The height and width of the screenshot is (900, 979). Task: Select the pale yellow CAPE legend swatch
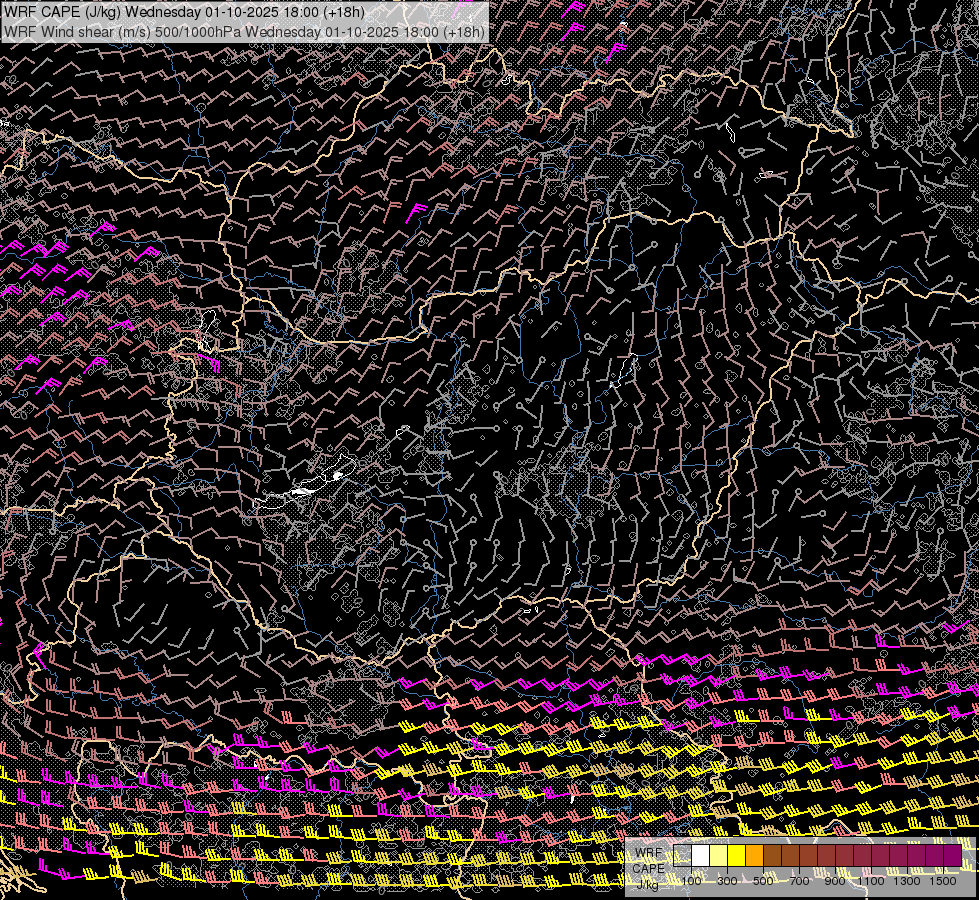point(719,856)
